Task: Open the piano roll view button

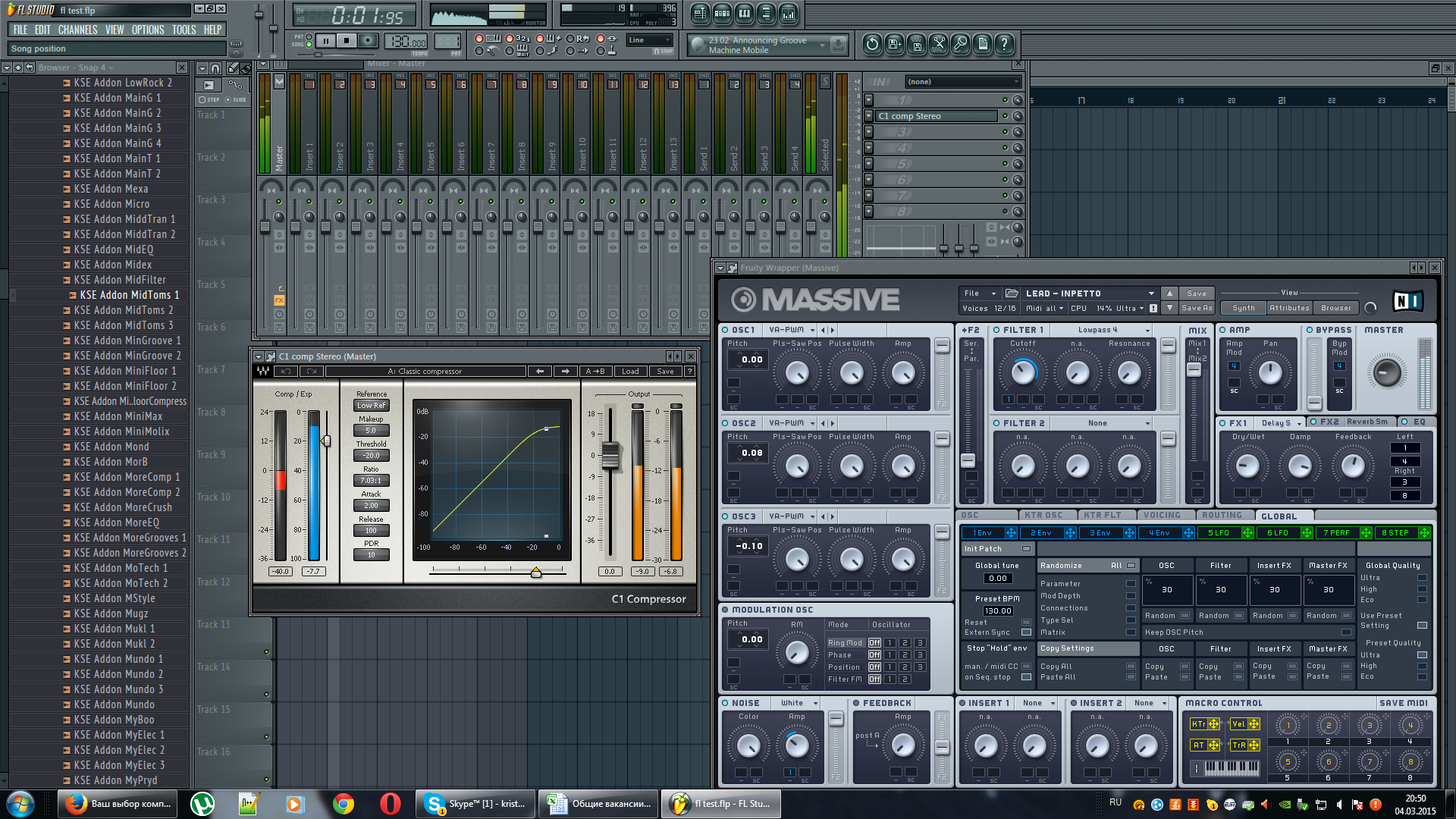Action: click(x=744, y=13)
